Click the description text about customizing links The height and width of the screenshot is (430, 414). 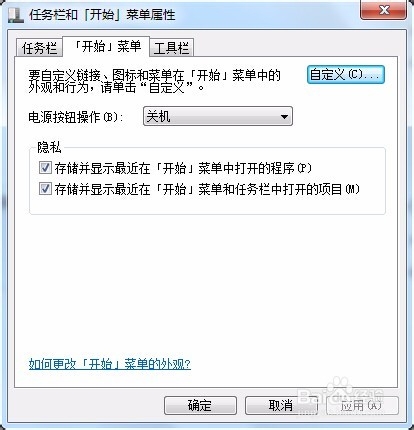pos(154,81)
